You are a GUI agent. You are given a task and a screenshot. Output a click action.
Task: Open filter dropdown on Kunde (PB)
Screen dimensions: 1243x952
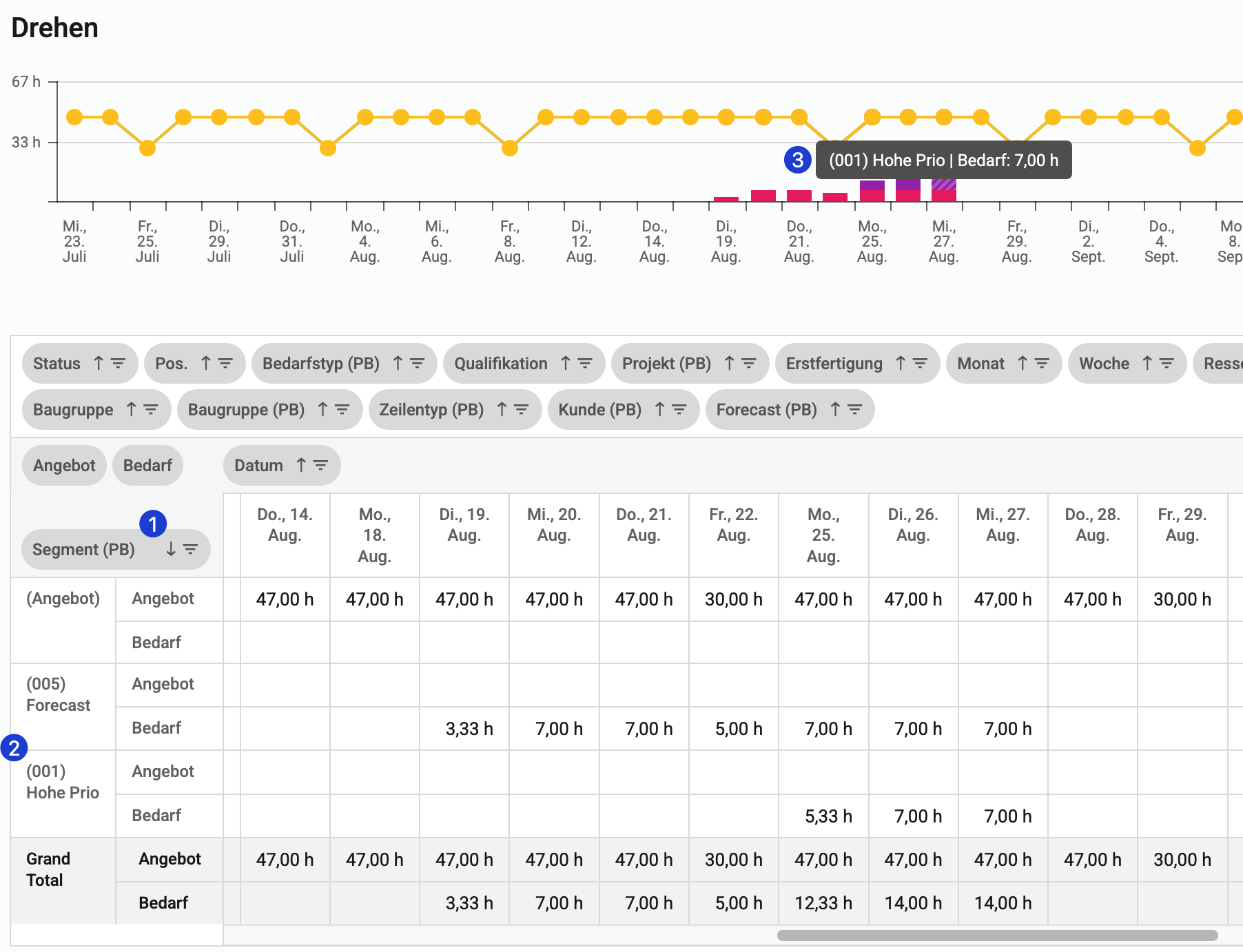coord(679,409)
